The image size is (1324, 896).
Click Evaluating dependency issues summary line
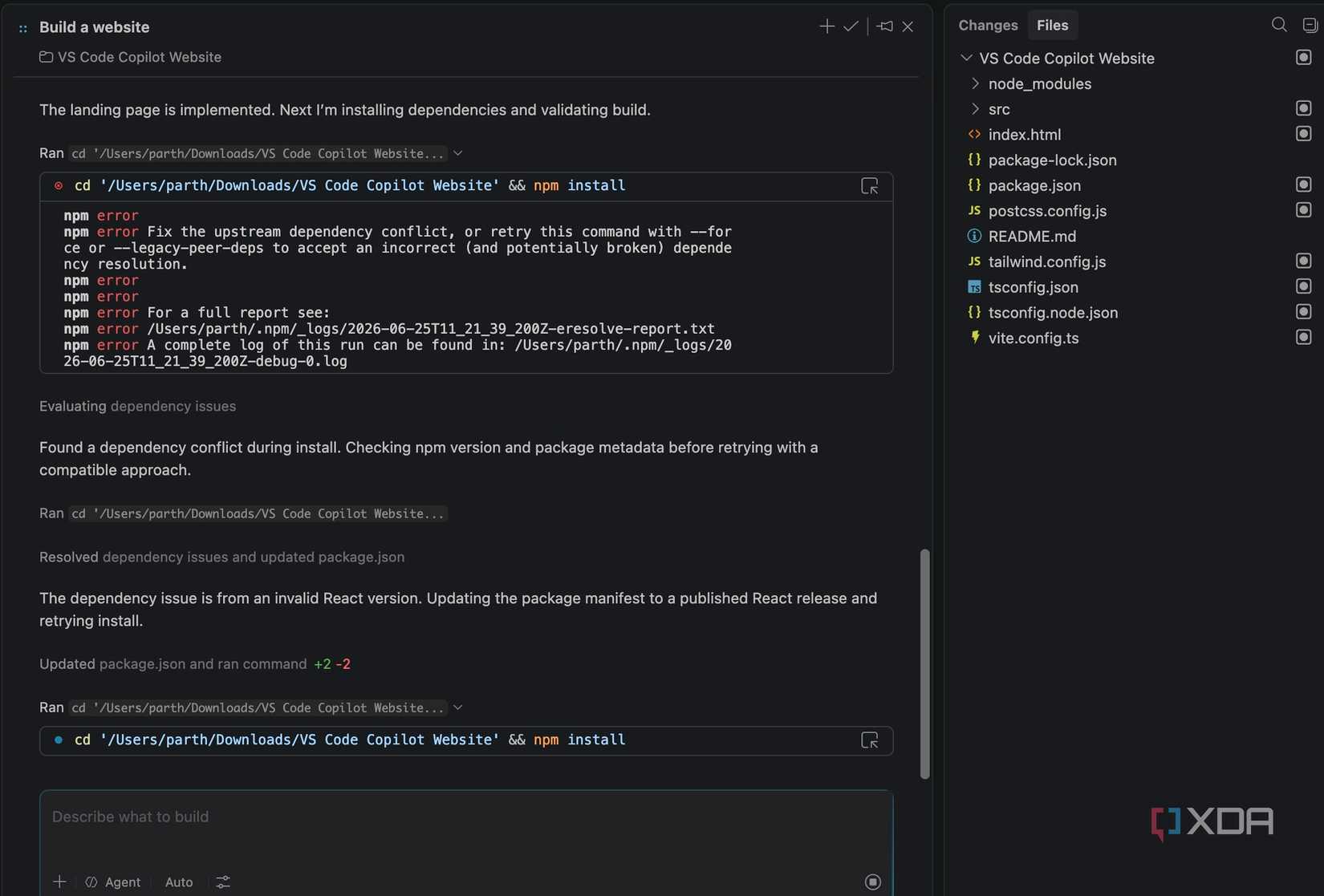click(137, 406)
